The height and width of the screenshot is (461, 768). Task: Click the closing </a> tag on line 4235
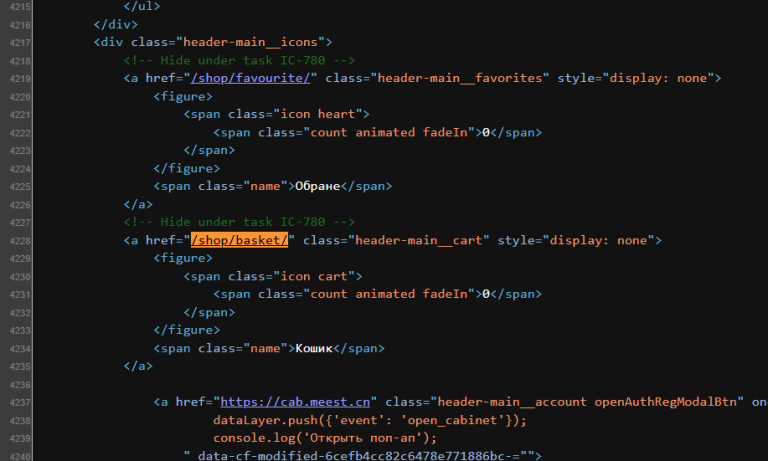(138, 366)
